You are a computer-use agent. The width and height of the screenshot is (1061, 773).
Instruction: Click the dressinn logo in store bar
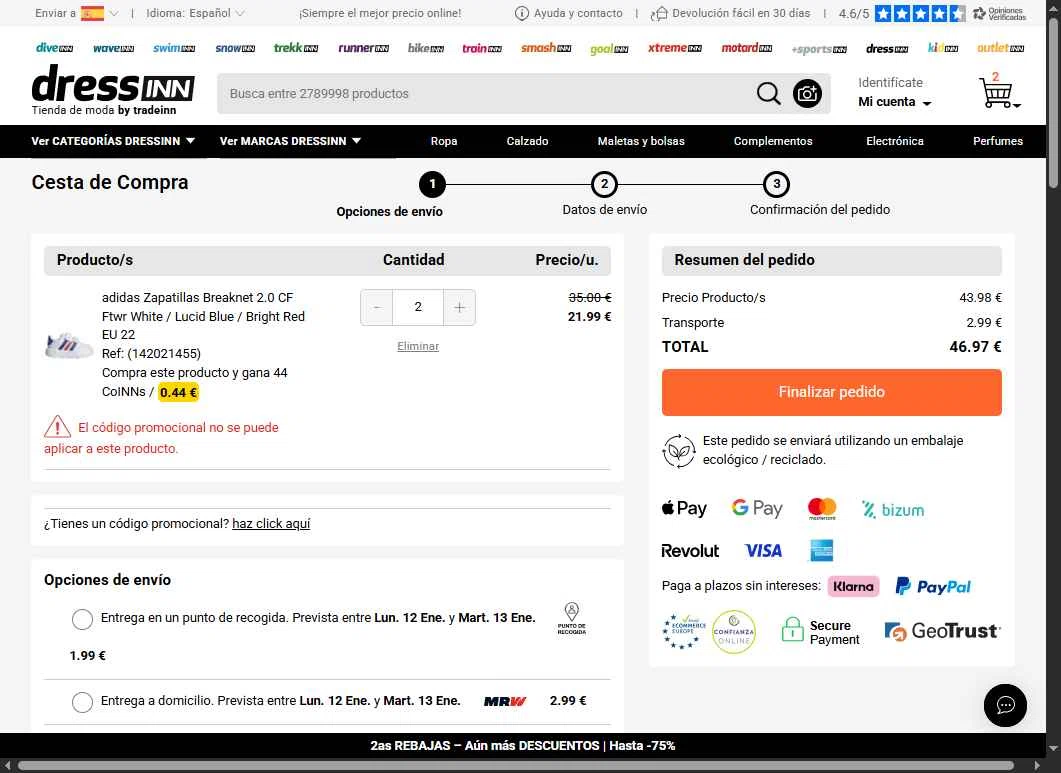886,48
